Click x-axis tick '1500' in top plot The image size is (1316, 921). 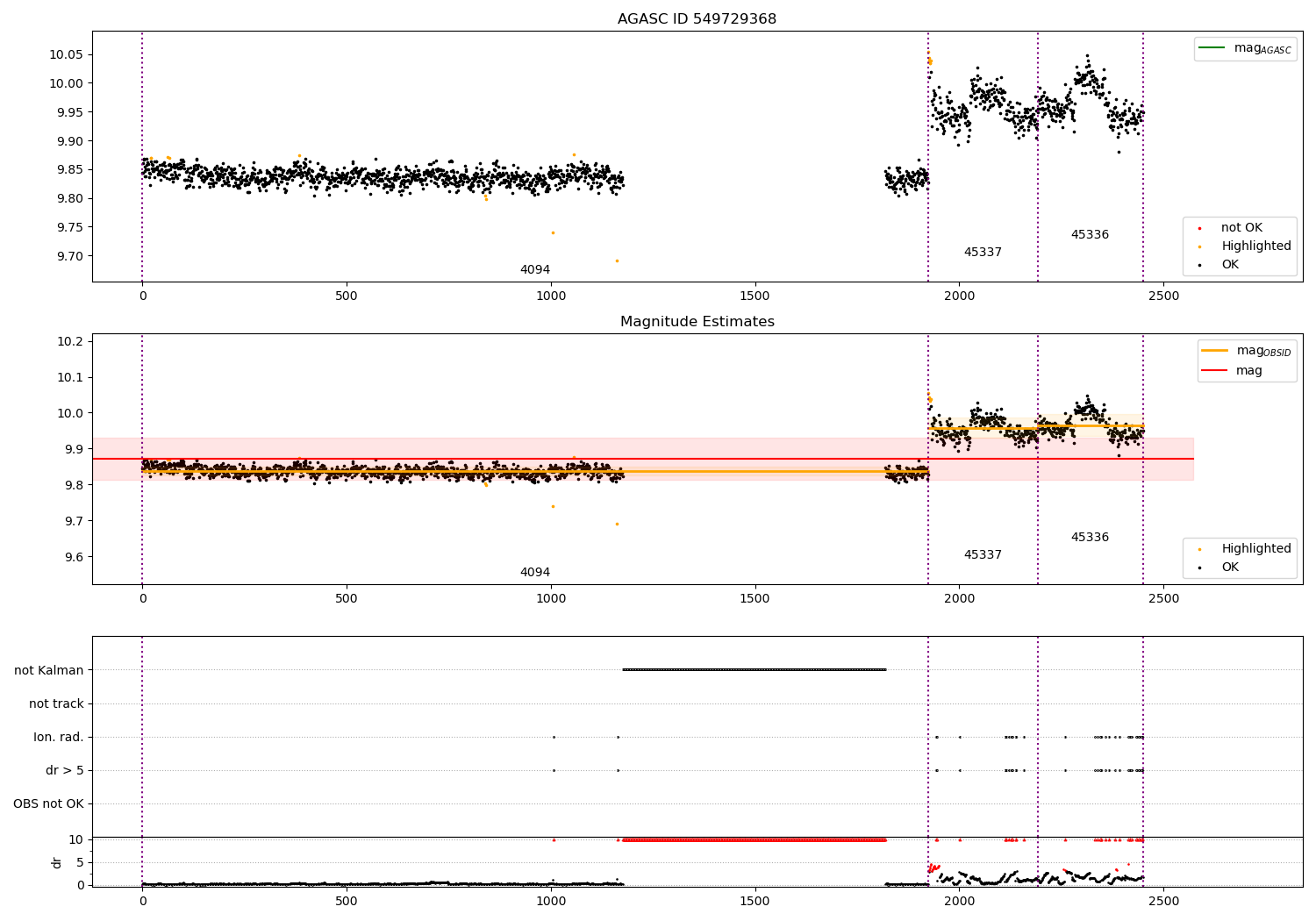coord(755,296)
